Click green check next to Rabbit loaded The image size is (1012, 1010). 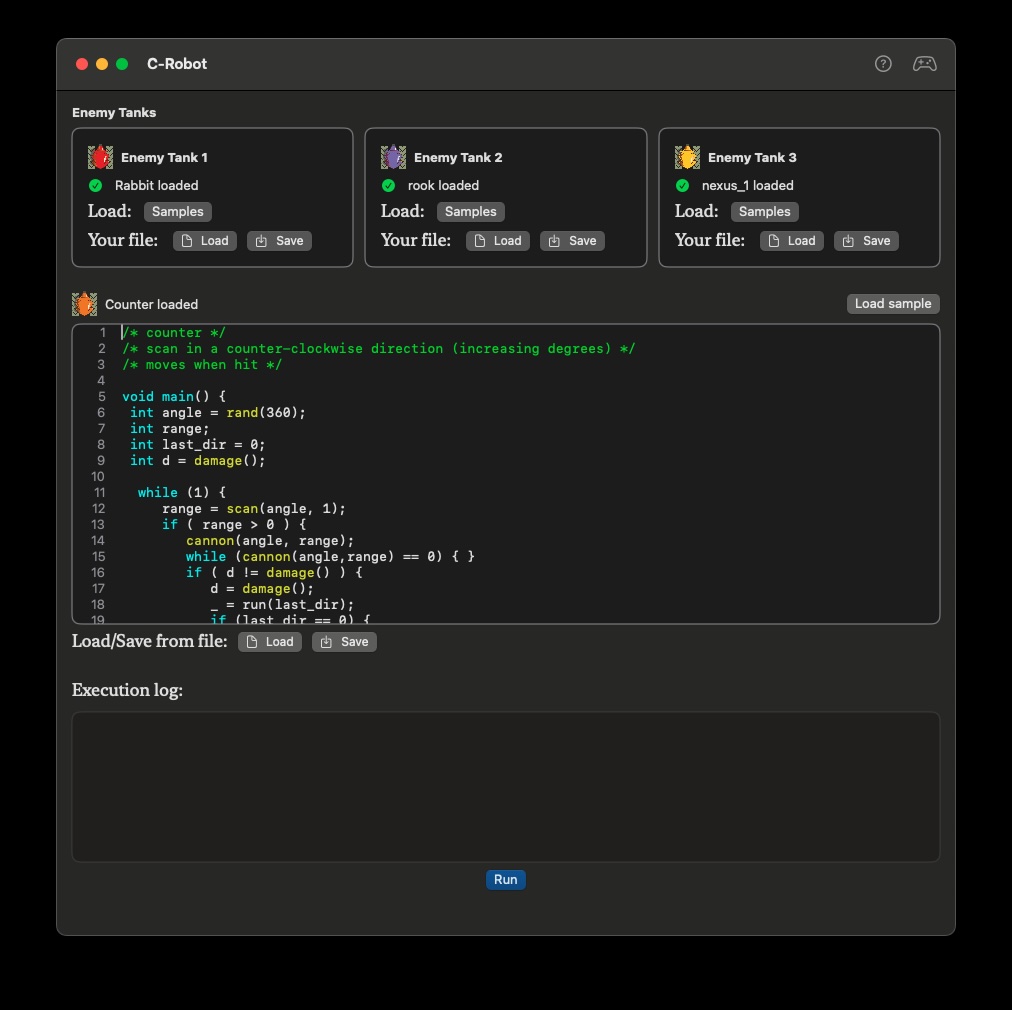[95, 186]
